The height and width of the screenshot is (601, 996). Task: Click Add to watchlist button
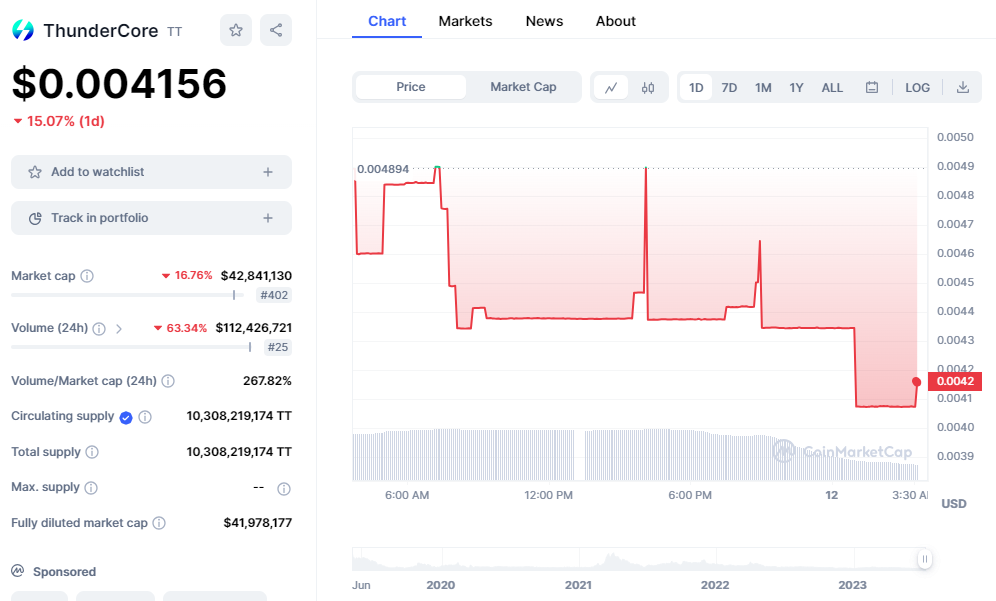click(x=151, y=172)
